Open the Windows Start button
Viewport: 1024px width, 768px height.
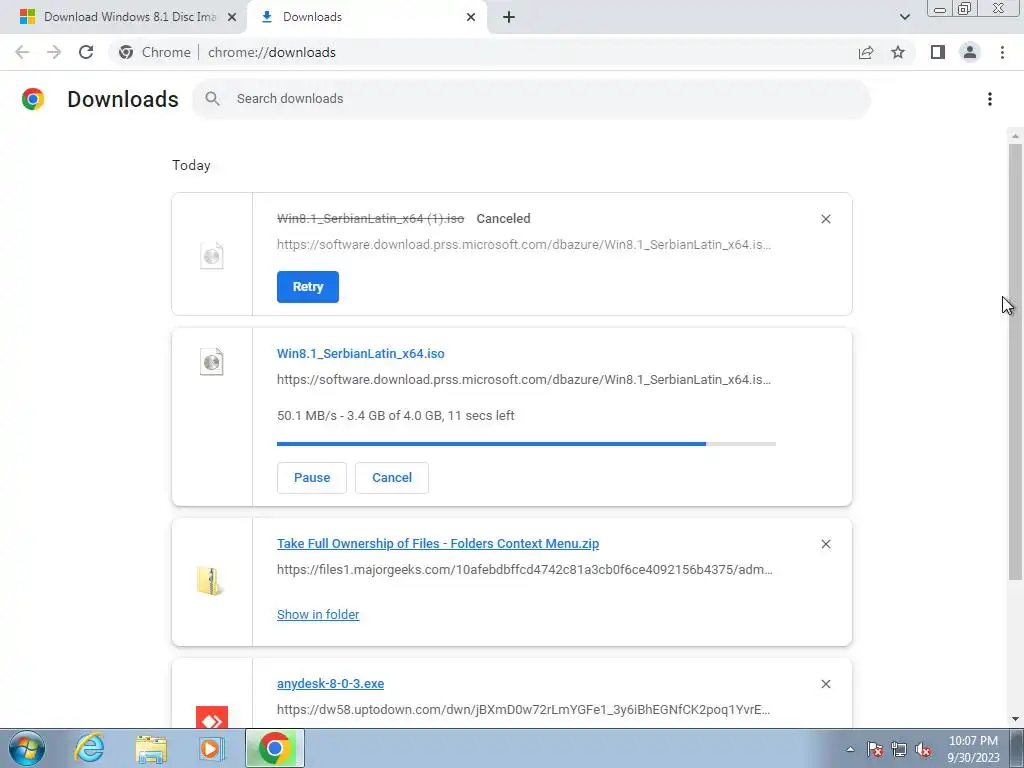[x=27, y=748]
